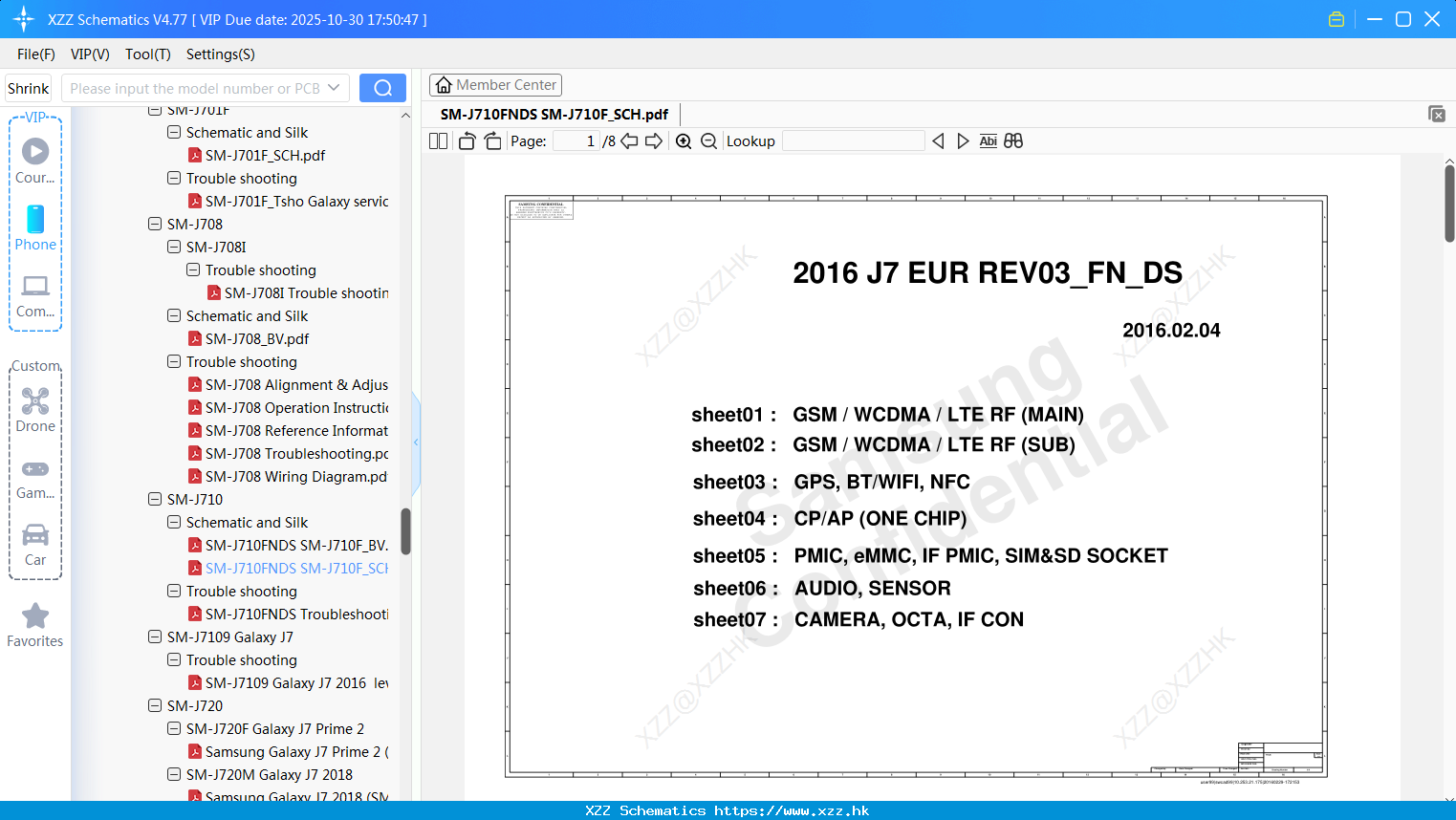
Task: Open the Member Center button
Action: (495, 85)
